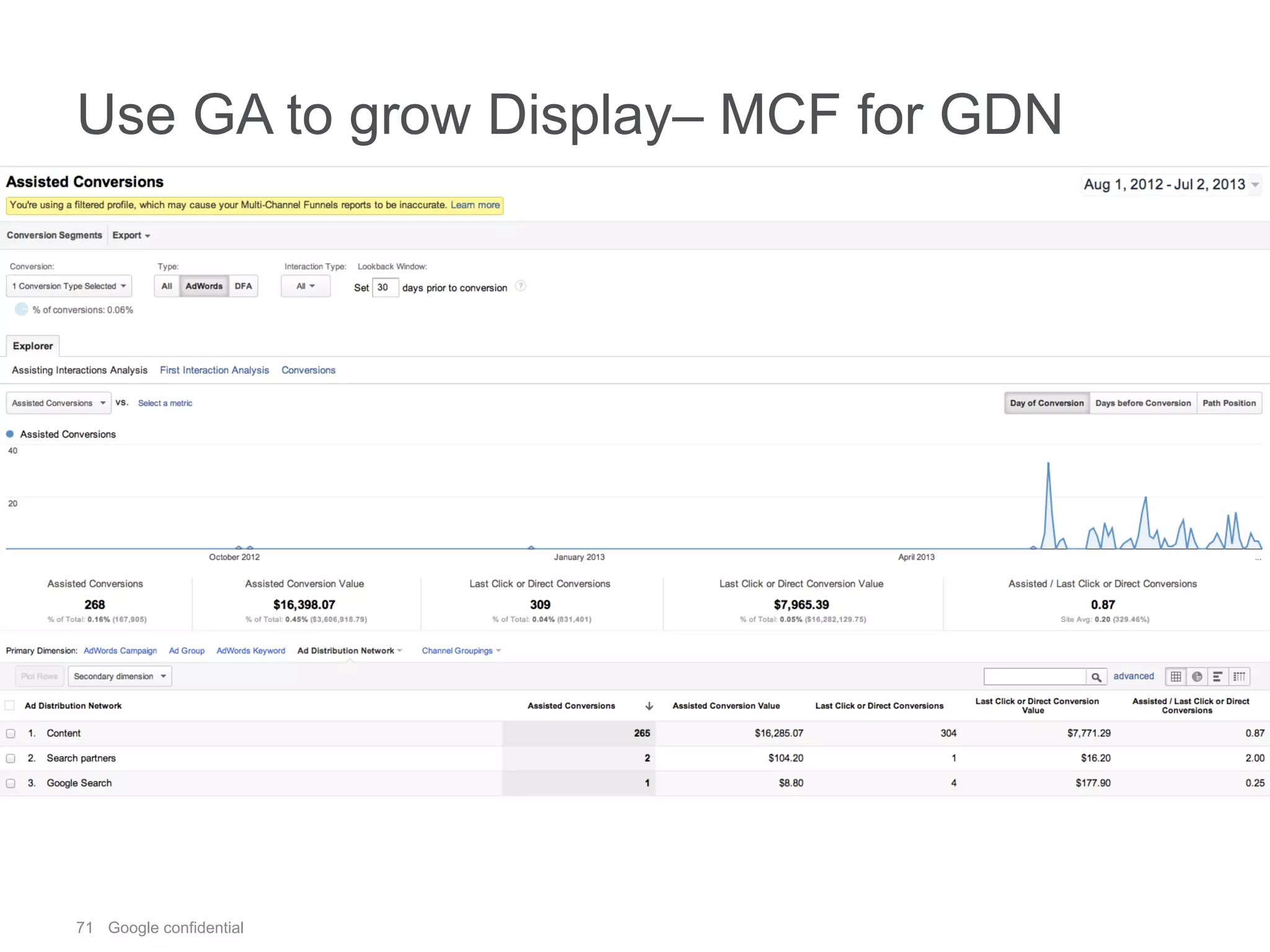The width and height of the screenshot is (1270, 952).
Task: Click the 265 assisted conversions cell
Action: [x=642, y=733]
